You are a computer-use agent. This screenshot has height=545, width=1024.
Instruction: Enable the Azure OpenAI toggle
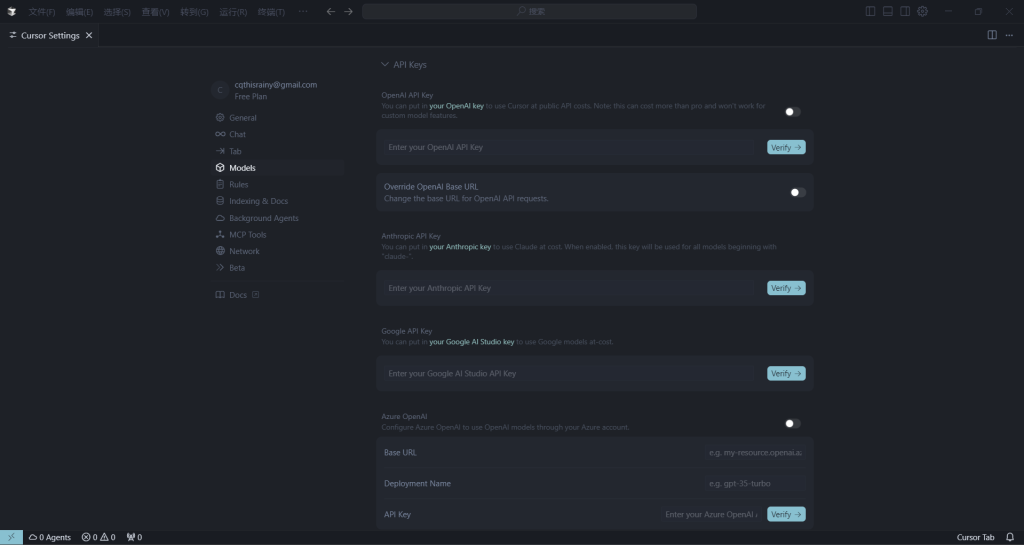click(792, 424)
